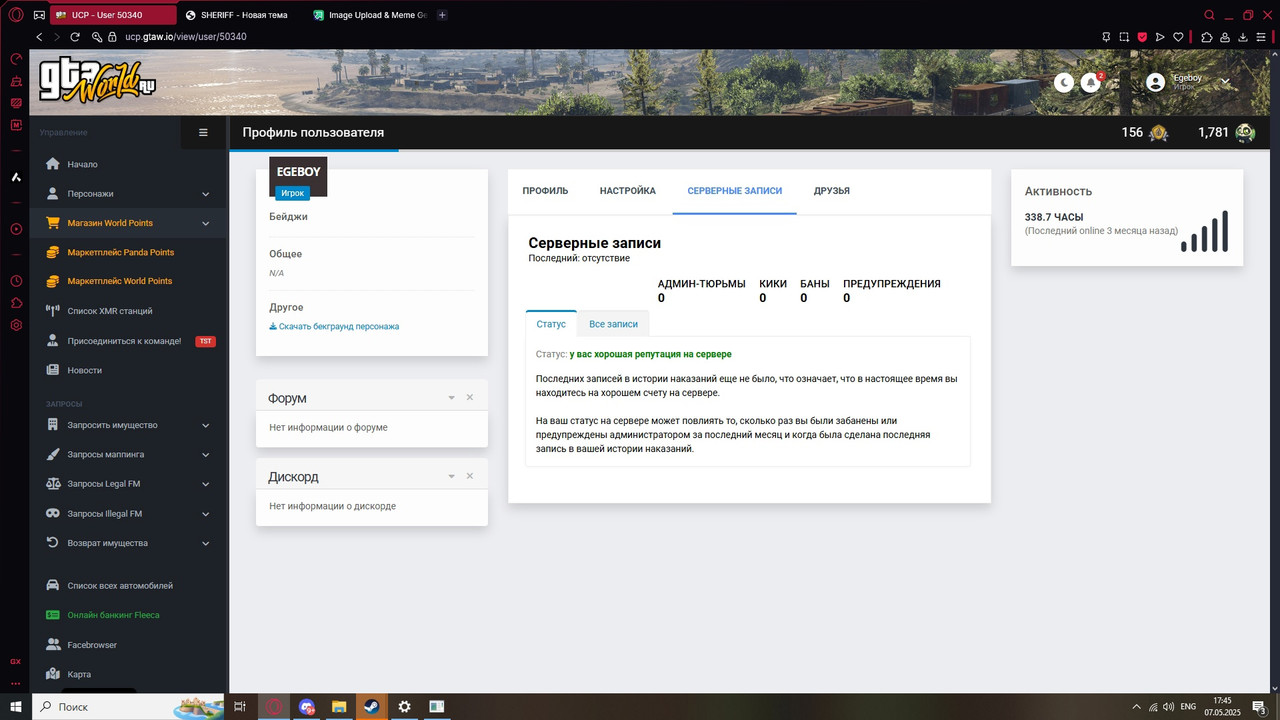Viewport: 1280px width, 720px height.
Task: Expand the Магазин World Points submenu
Action: 205,223
